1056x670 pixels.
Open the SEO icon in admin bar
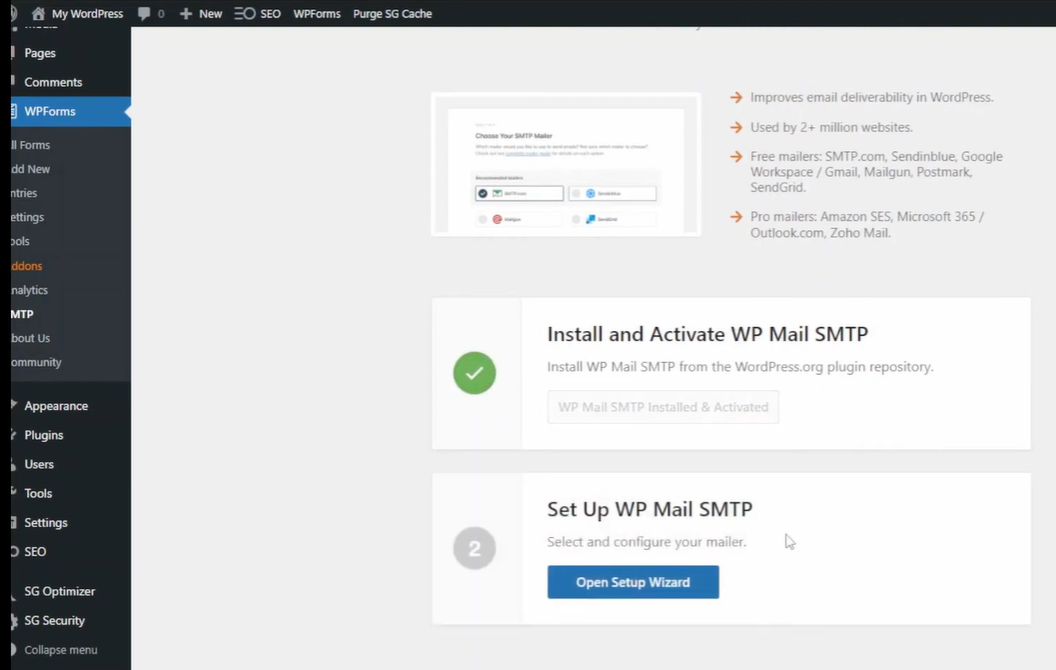pos(244,13)
